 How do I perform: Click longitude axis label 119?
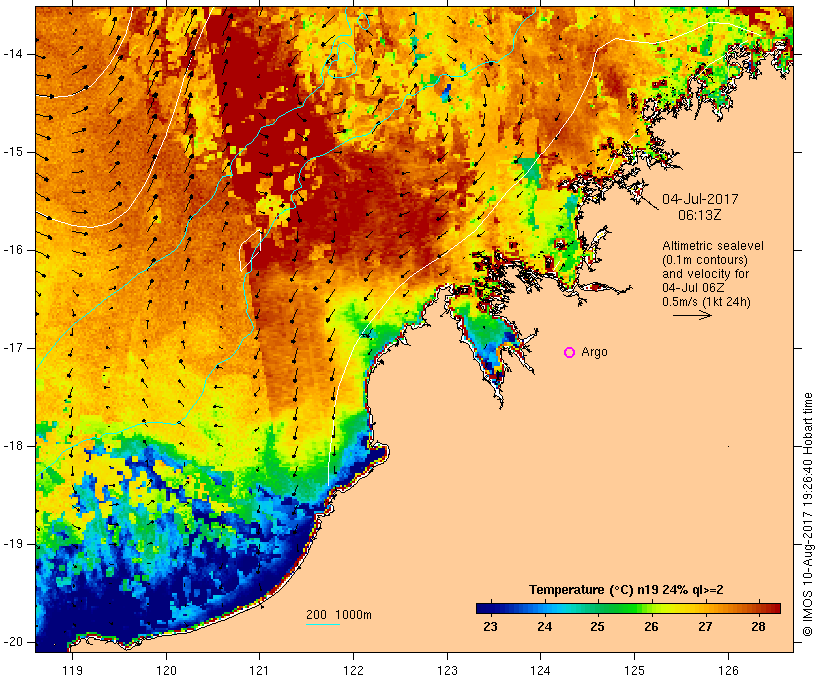(x=72, y=670)
